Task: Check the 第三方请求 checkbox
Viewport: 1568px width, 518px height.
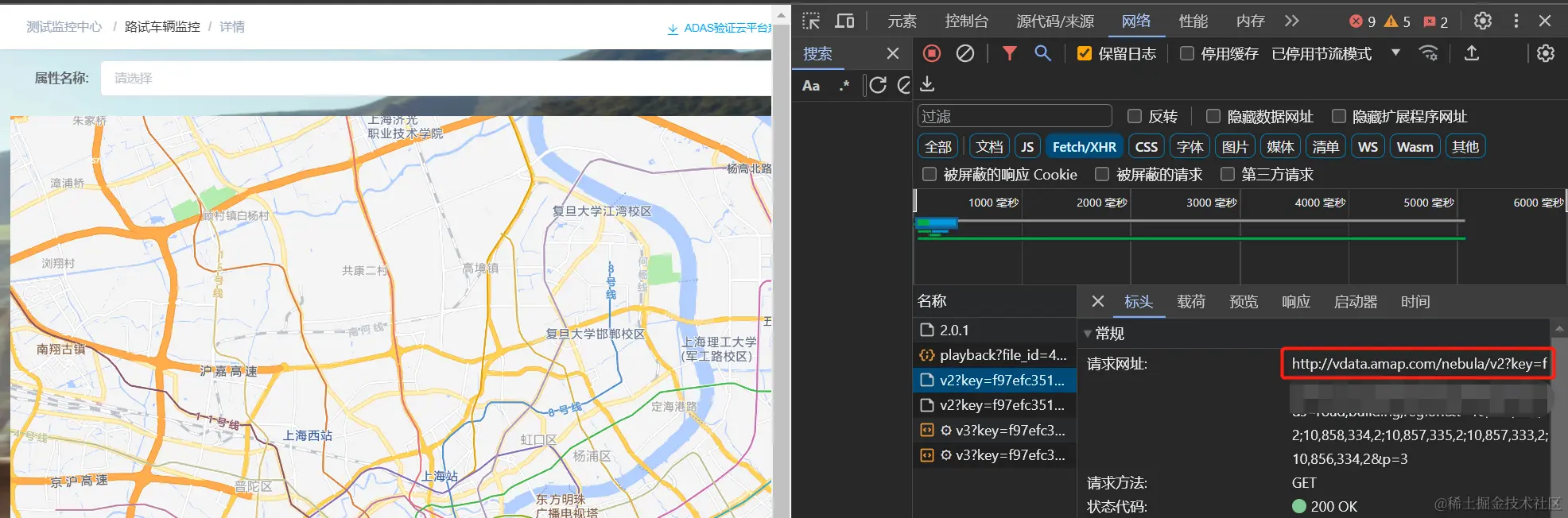Action: pos(1228,173)
